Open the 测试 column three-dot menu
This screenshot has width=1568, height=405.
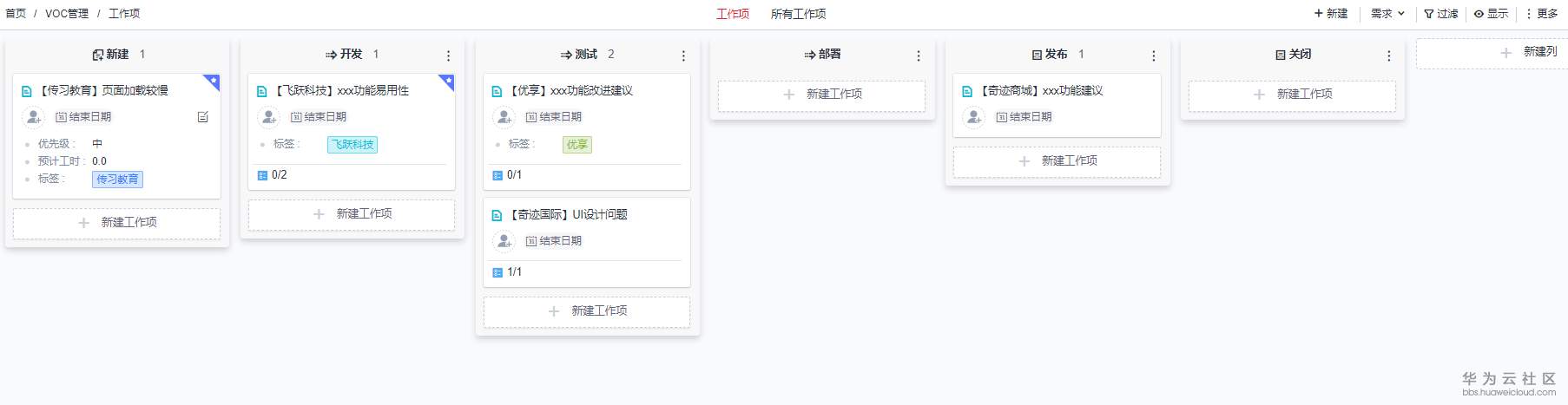click(683, 56)
